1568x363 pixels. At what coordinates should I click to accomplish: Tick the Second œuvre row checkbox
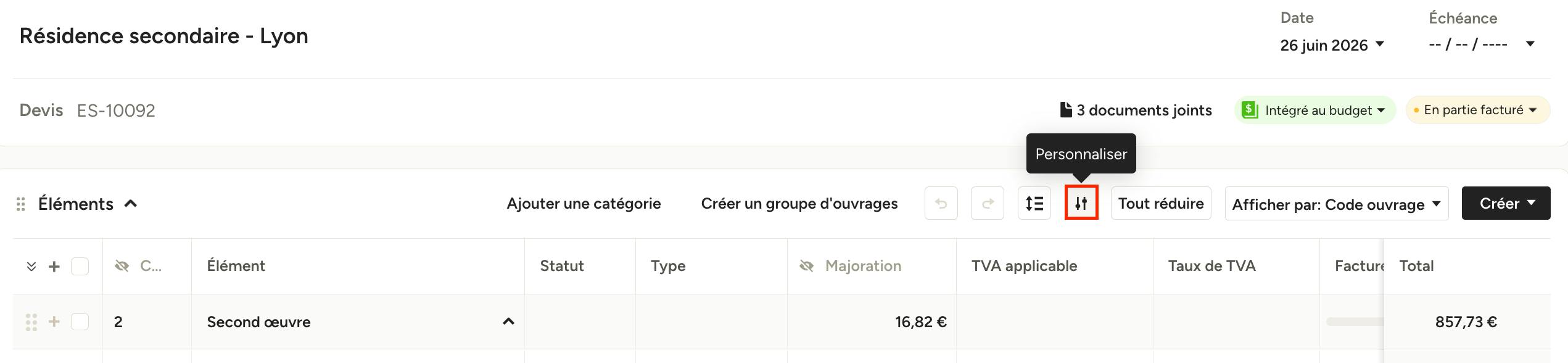(x=80, y=322)
